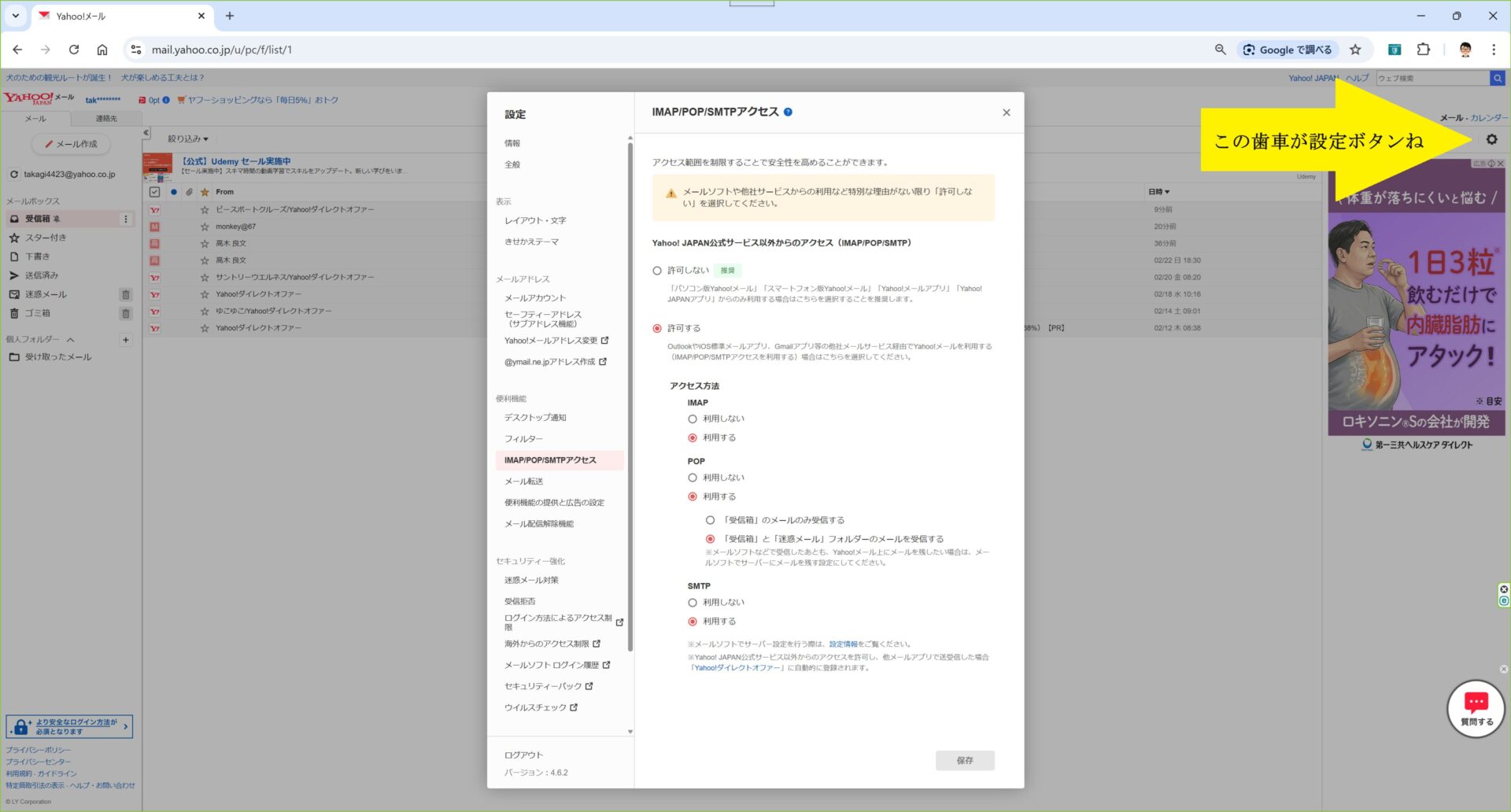Sort mail by the 日時 column dropdown

1158,192
